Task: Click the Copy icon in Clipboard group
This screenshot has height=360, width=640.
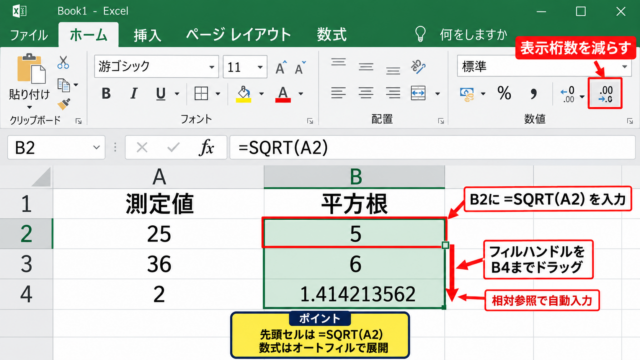Action: [x=64, y=85]
